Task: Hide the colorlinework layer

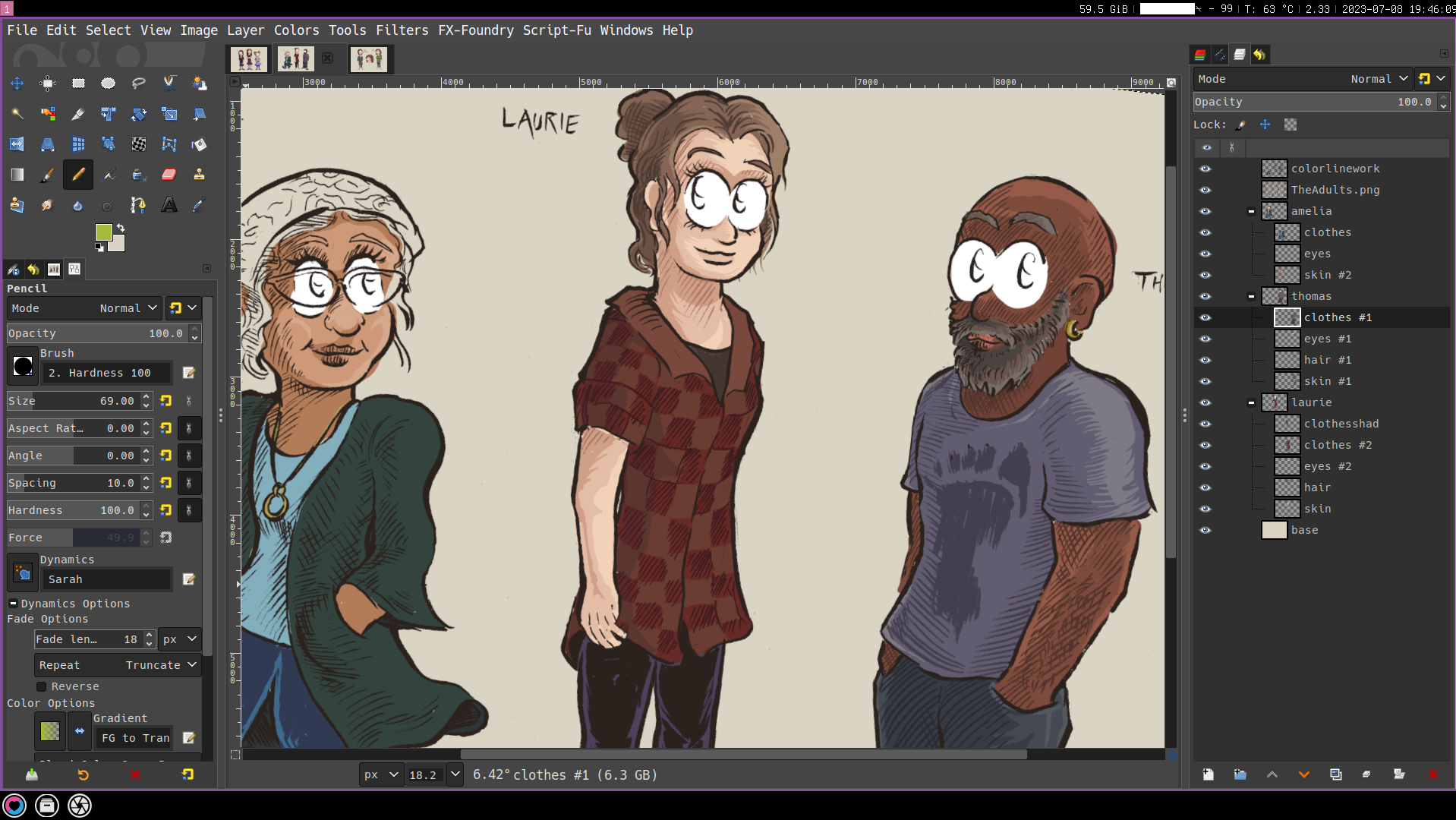Action: 1205,169
